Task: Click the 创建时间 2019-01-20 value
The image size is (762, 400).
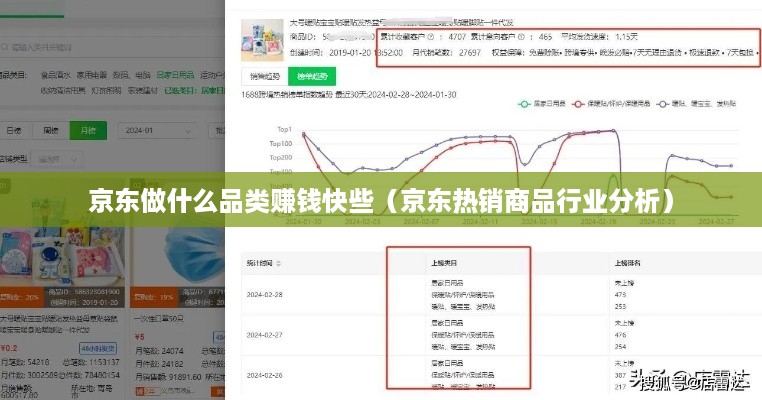Action: [x=365, y=52]
